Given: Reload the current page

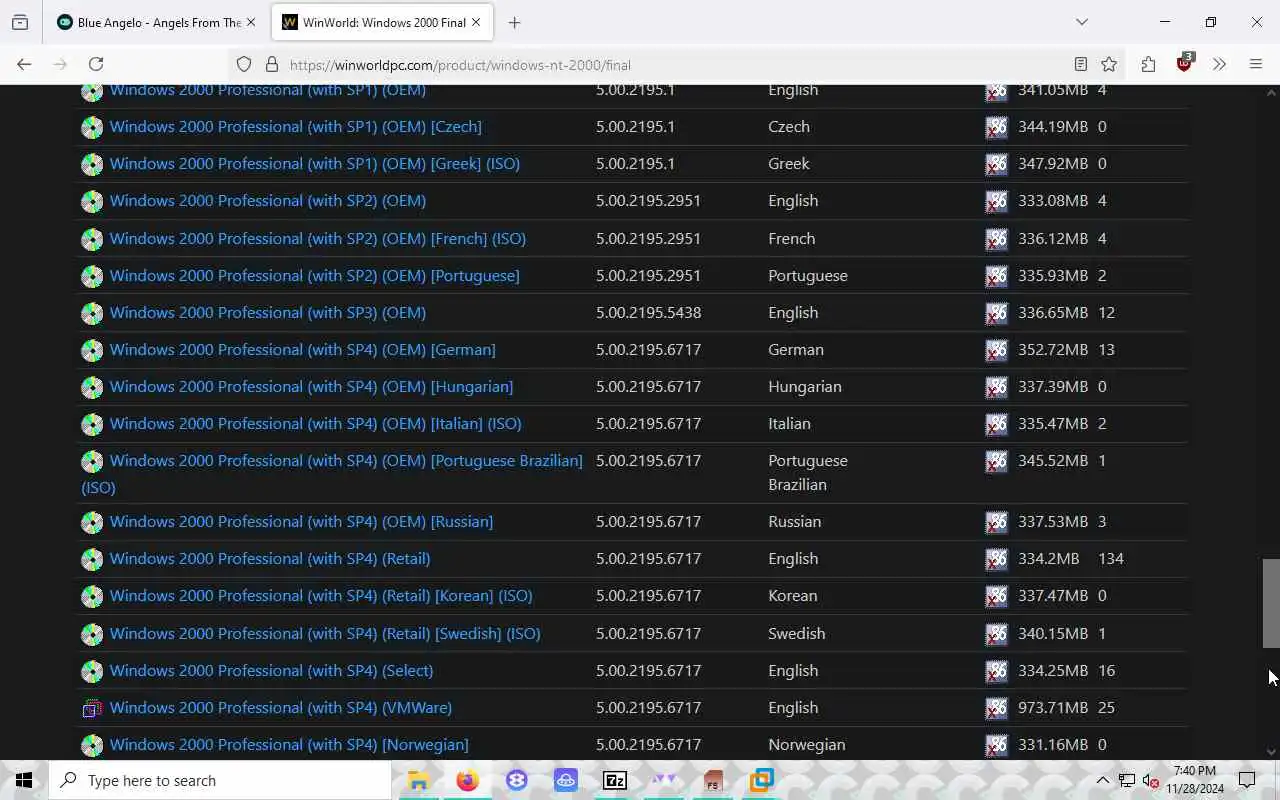Looking at the screenshot, I should click(x=96, y=64).
